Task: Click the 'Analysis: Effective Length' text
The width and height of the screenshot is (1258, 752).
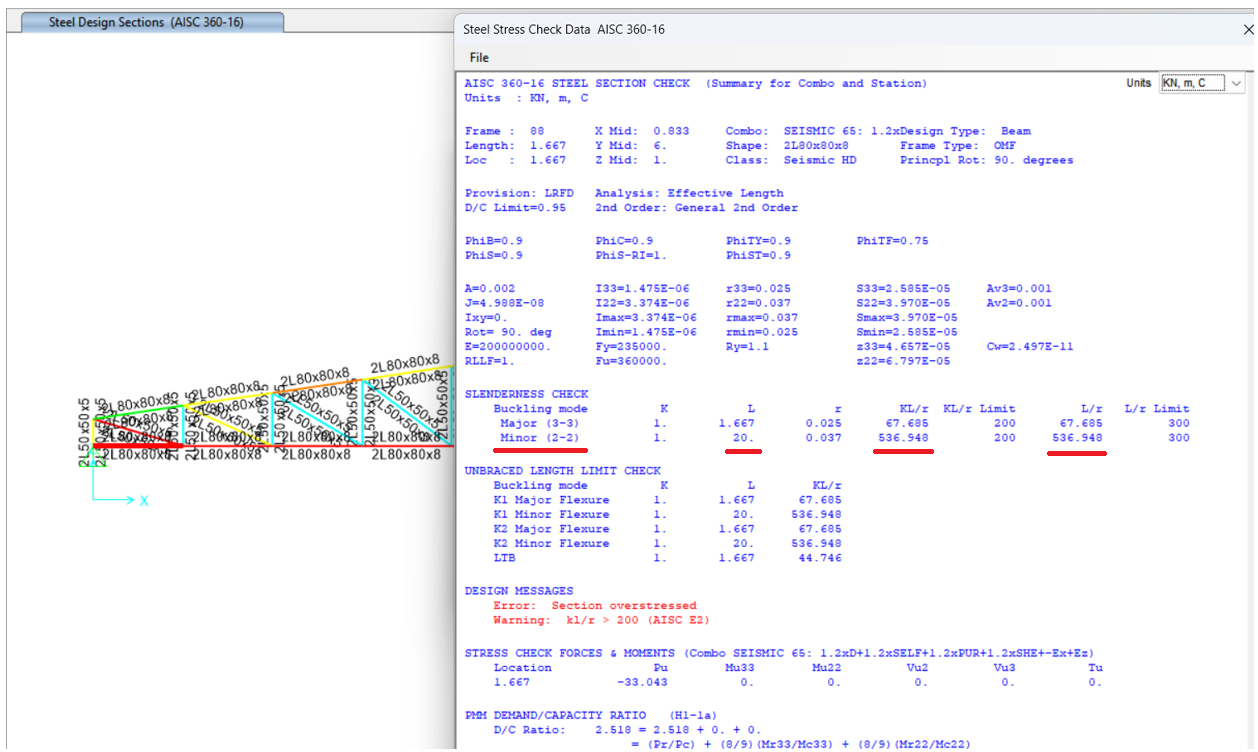Action: point(690,194)
